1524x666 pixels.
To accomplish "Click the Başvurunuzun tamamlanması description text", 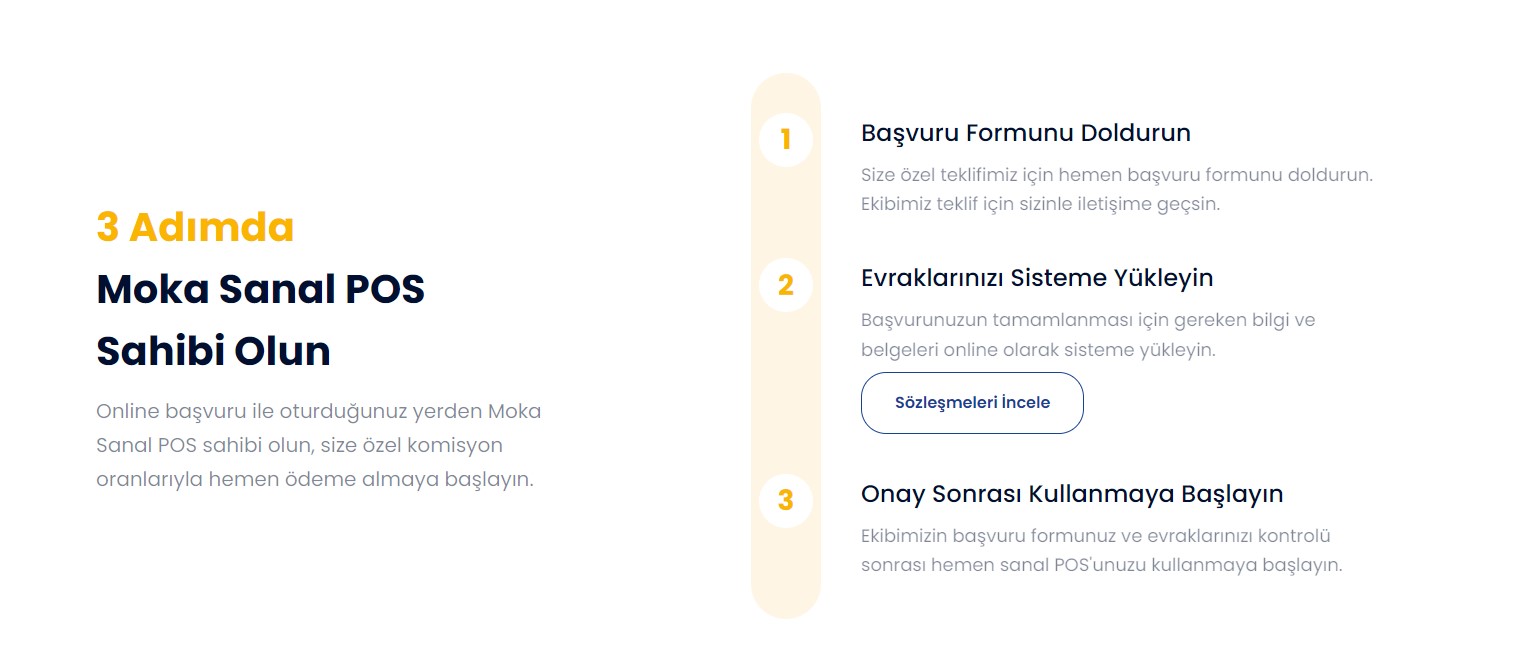I will (1088, 335).
